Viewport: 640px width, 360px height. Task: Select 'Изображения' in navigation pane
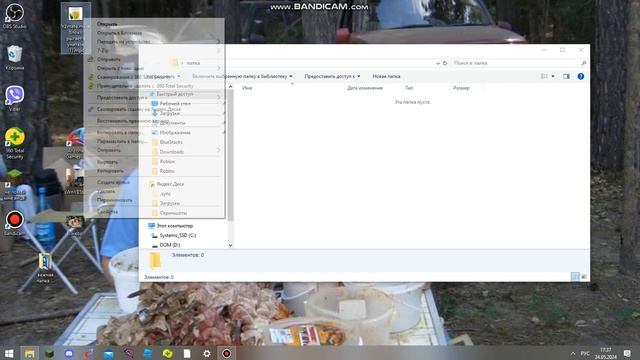[x=171, y=133]
